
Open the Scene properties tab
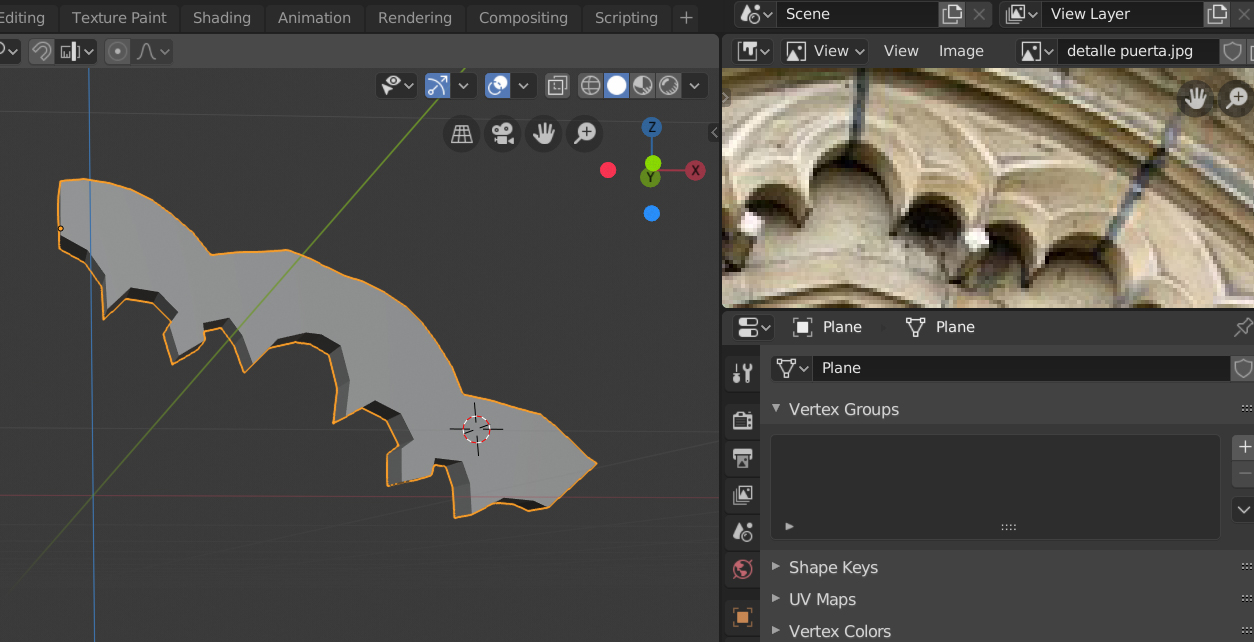point(742,532)
